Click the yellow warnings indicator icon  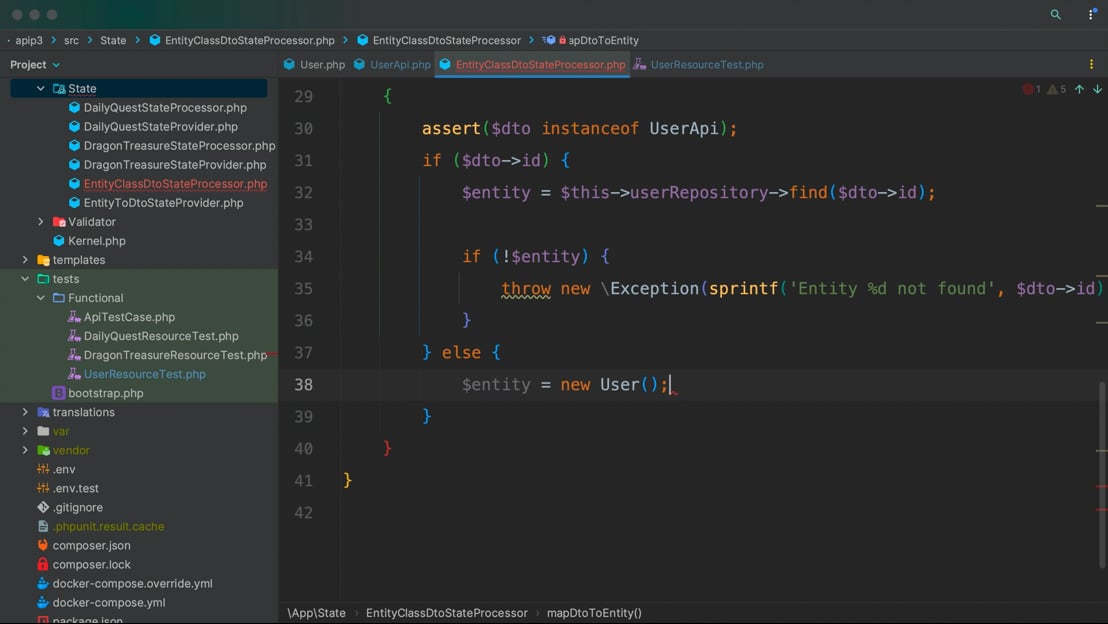point(1052,89)
